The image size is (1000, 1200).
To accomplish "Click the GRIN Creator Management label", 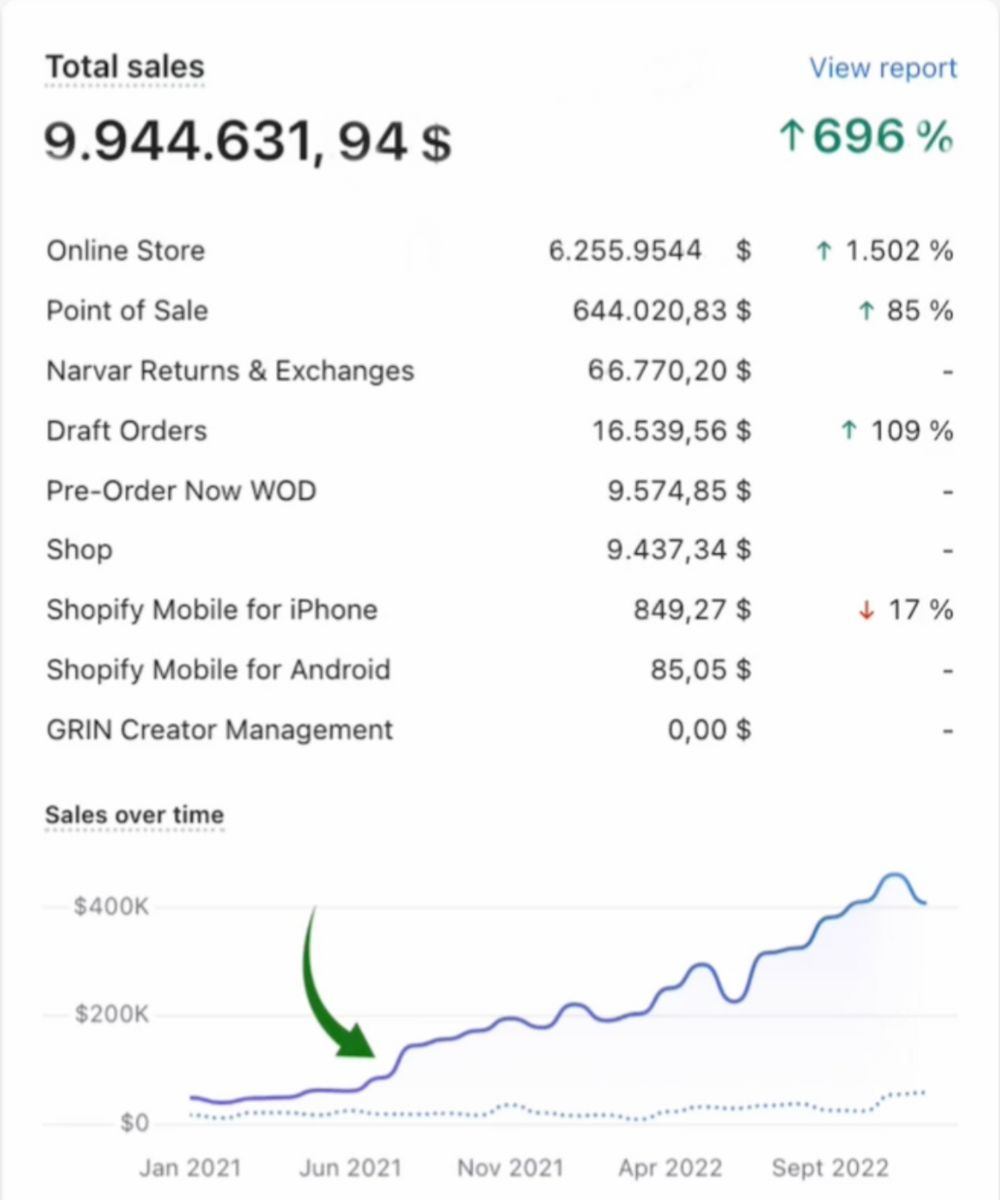I will click(x=220, y=730).
